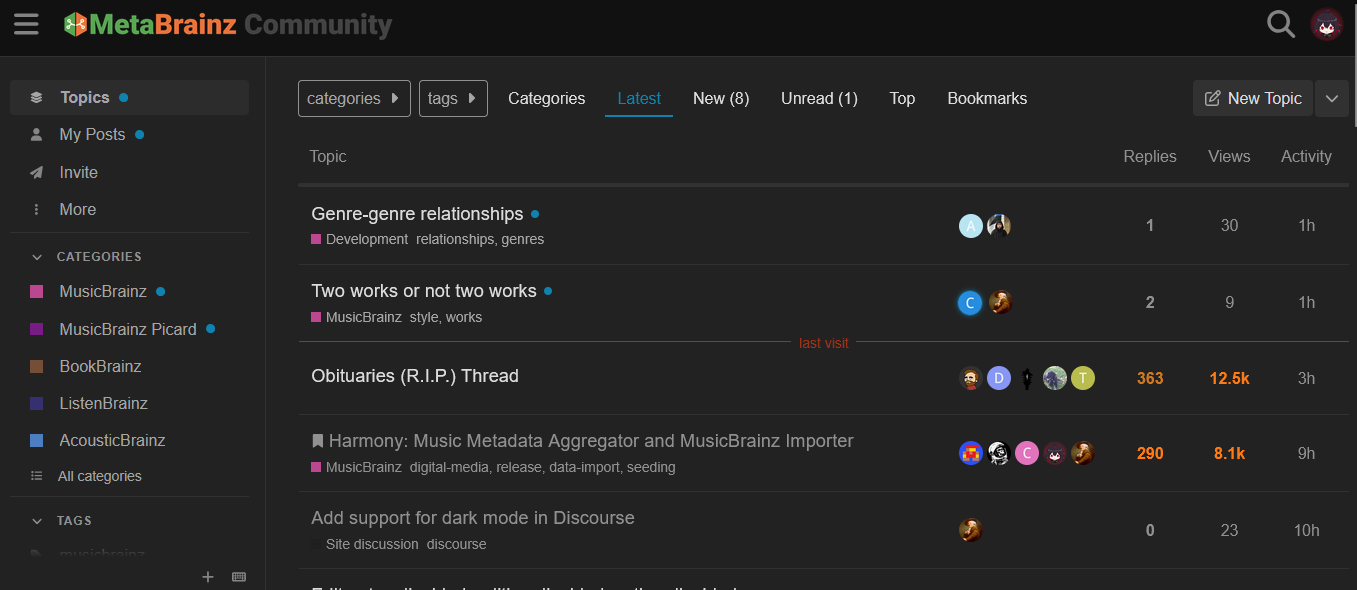This screenshot has height=590, width=1357.
Task: Open the Genre-genre relationships topic
Action: 417,214
